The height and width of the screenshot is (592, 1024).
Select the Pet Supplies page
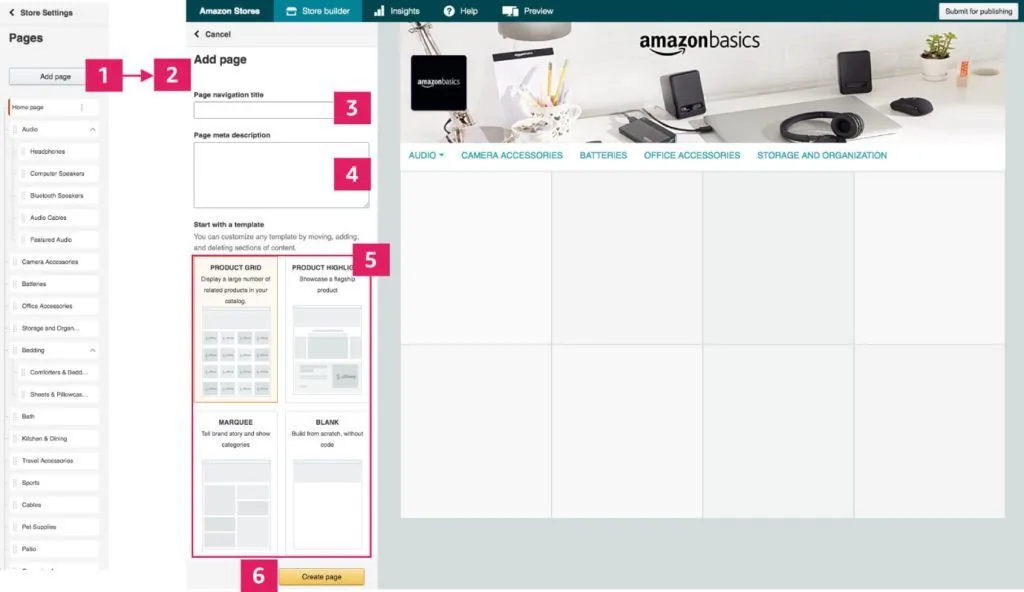pyautogui.click(x=55, y=527)
